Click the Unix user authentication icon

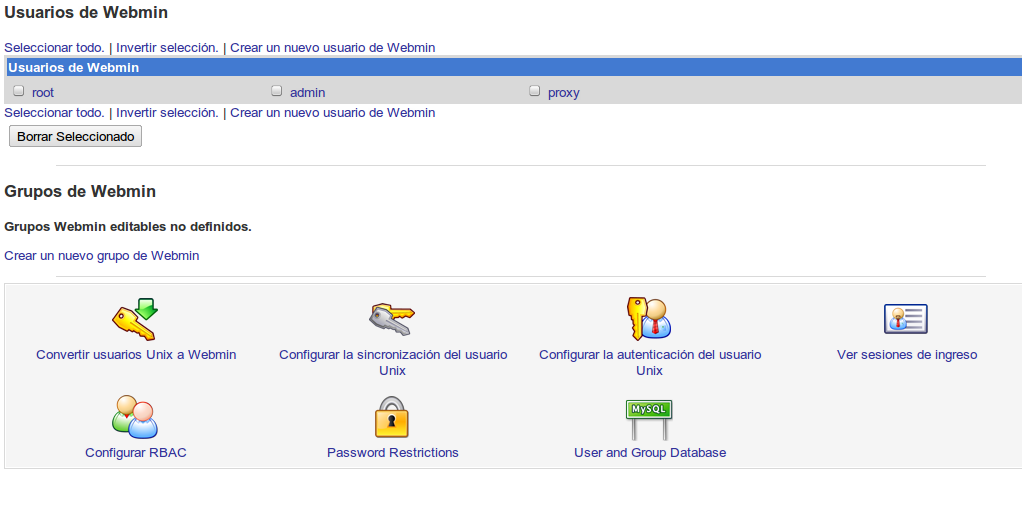[x=649, y=319]
